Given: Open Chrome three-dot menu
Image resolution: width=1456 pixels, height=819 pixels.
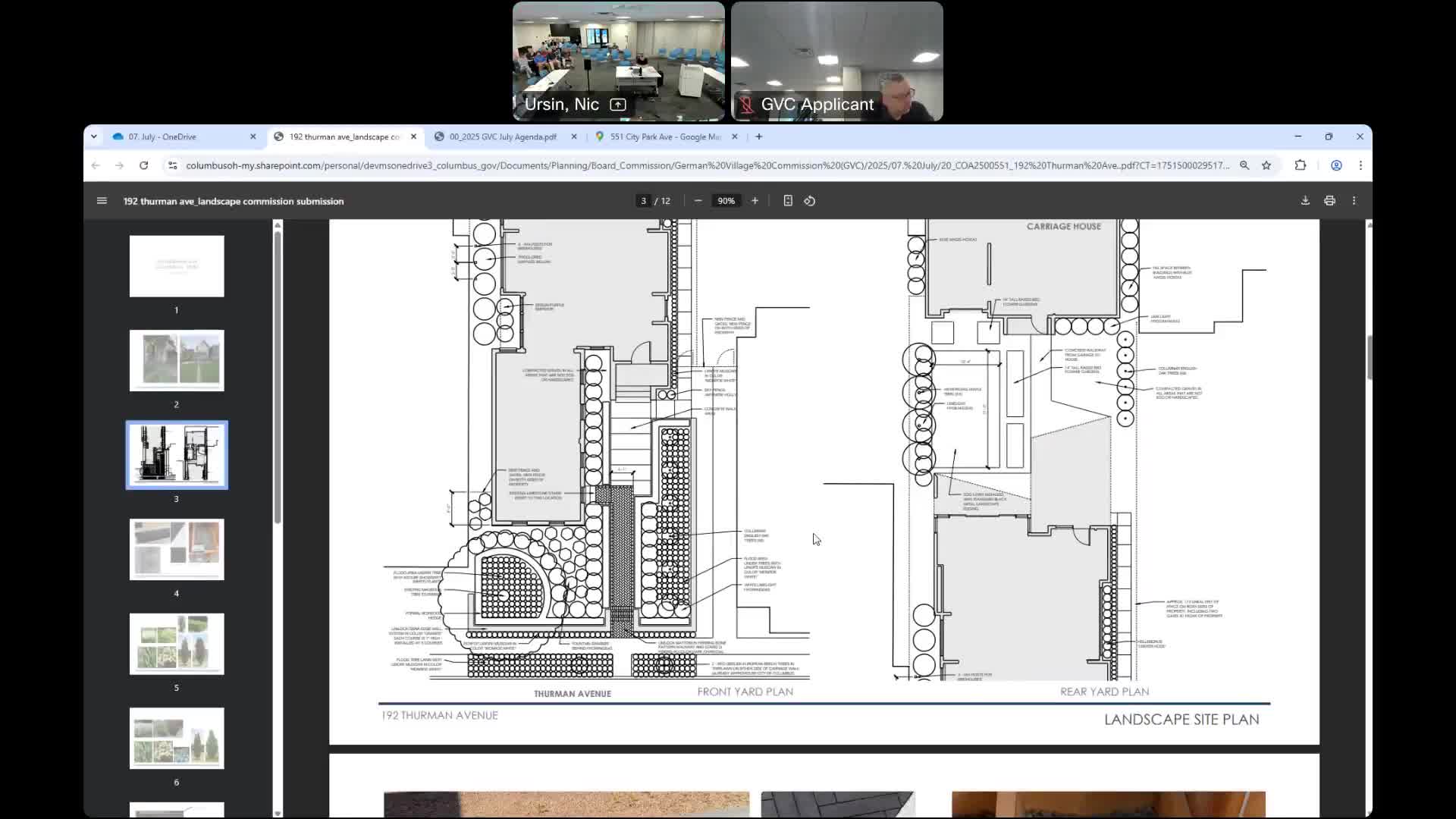Looking at the screenshot, I should (1360, 165).
